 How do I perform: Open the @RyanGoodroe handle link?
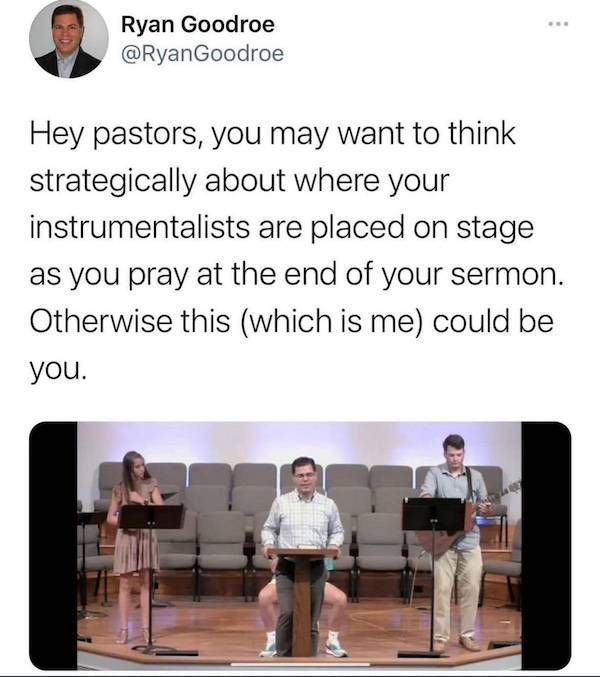click(x=201, y=54)
